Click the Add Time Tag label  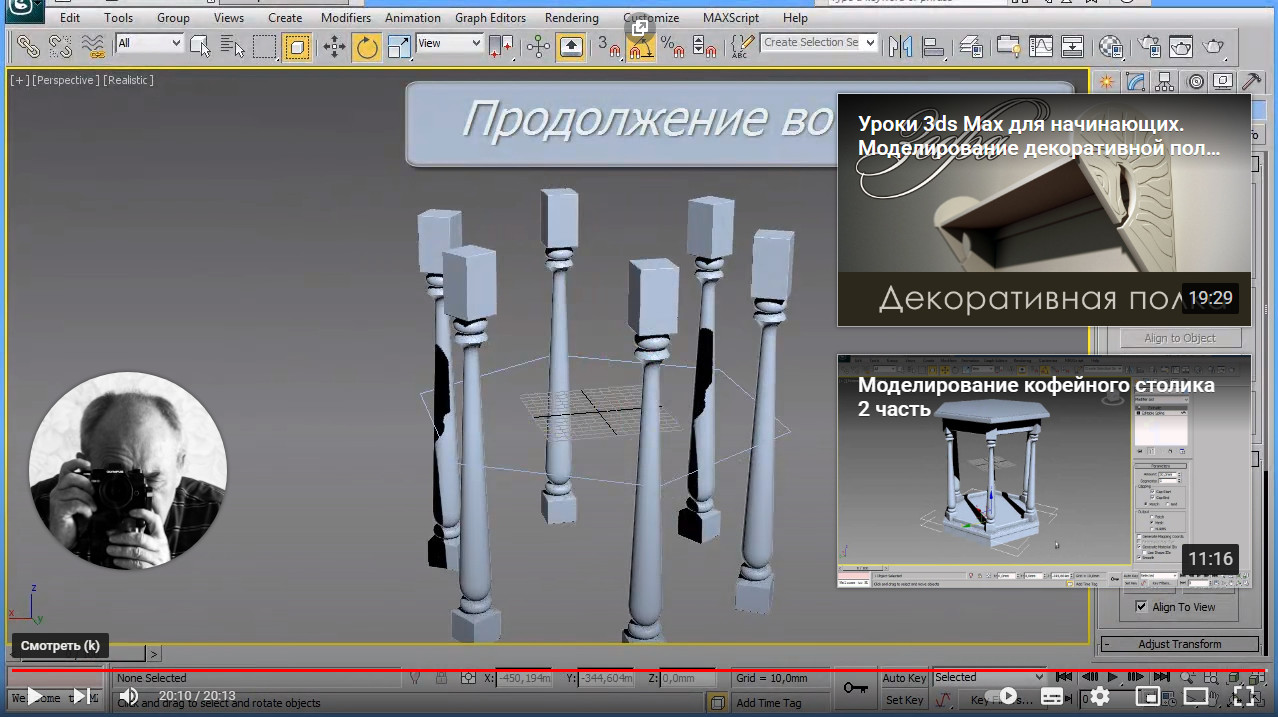(x=768, y=703)
